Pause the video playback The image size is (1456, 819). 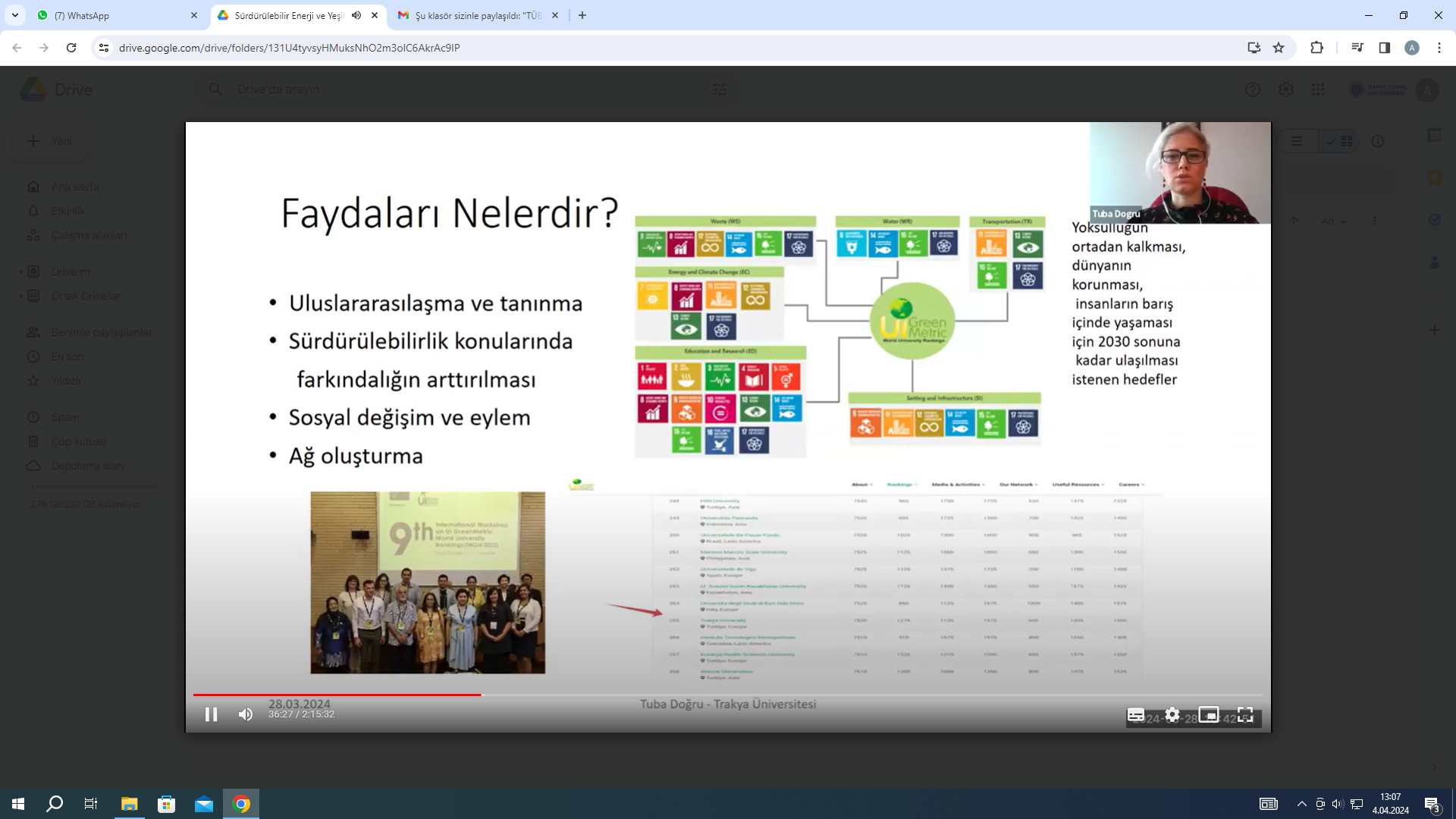211,714
